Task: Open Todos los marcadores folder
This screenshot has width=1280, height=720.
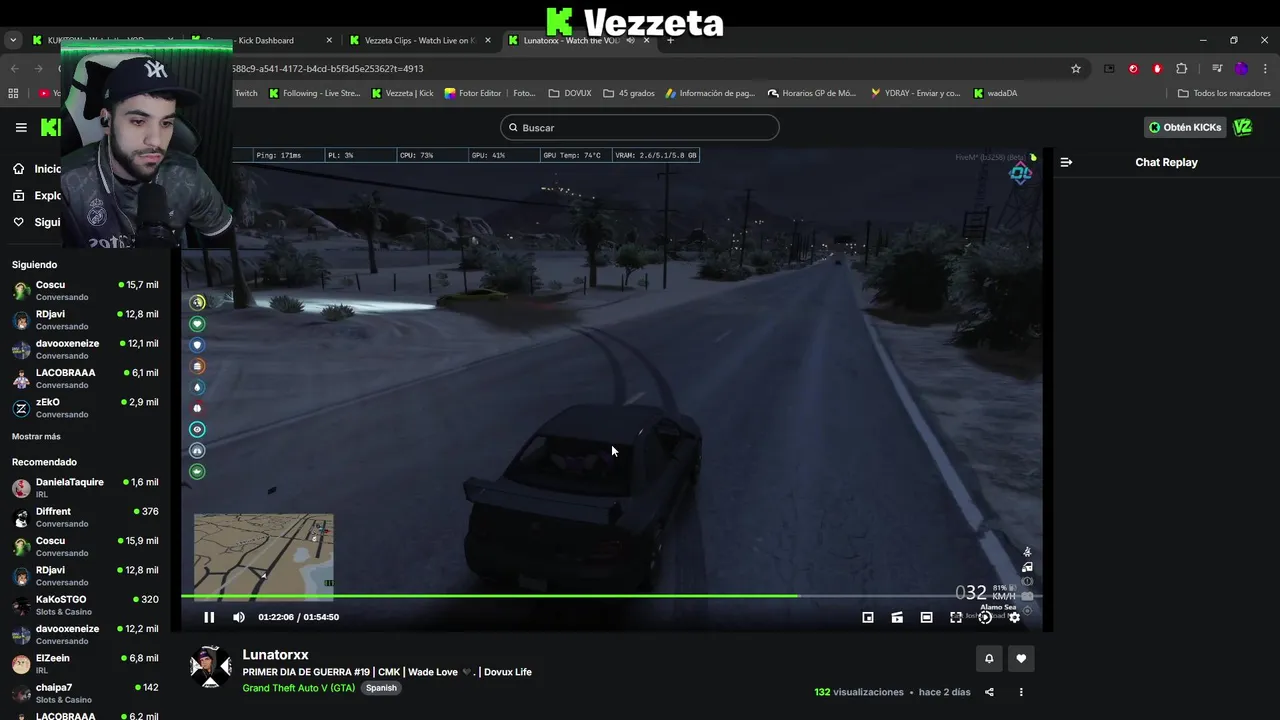Action: 1224,93
